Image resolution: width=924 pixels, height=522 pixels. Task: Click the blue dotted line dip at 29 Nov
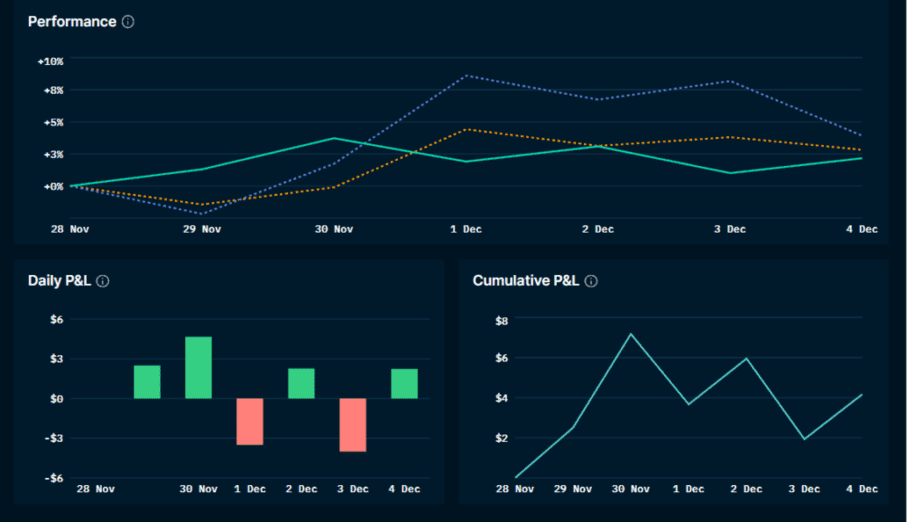202,213
